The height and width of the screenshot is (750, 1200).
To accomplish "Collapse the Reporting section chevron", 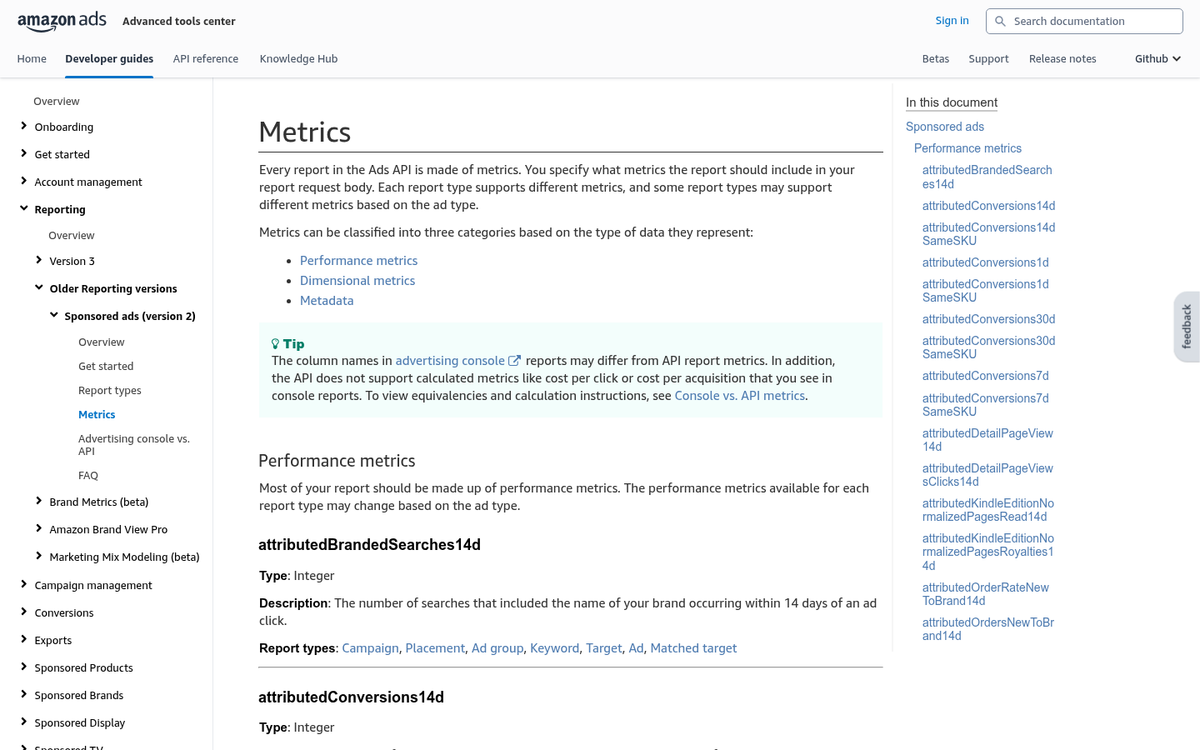I will 23,209.
